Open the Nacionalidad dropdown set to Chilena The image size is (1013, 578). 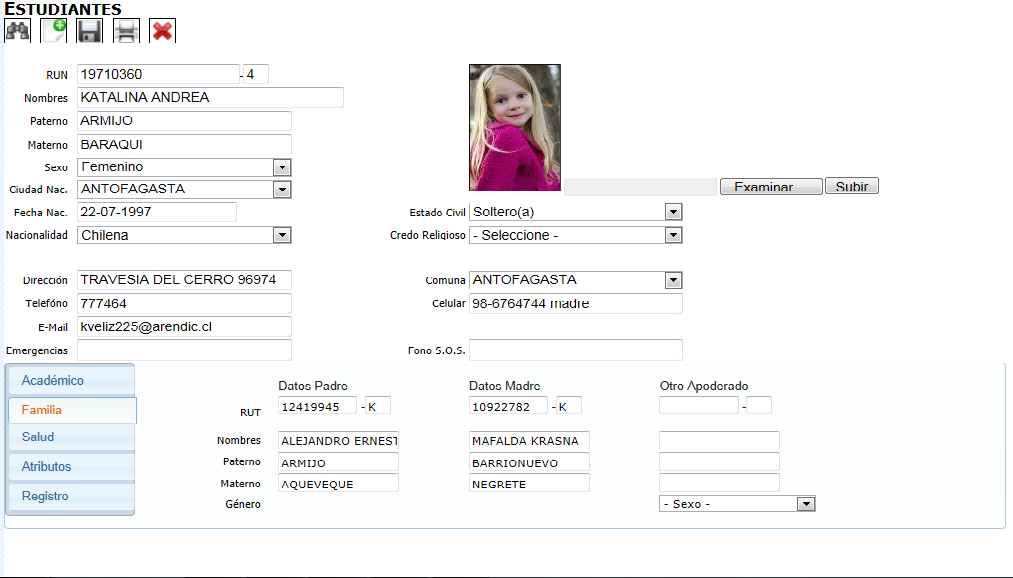[281, 235]
